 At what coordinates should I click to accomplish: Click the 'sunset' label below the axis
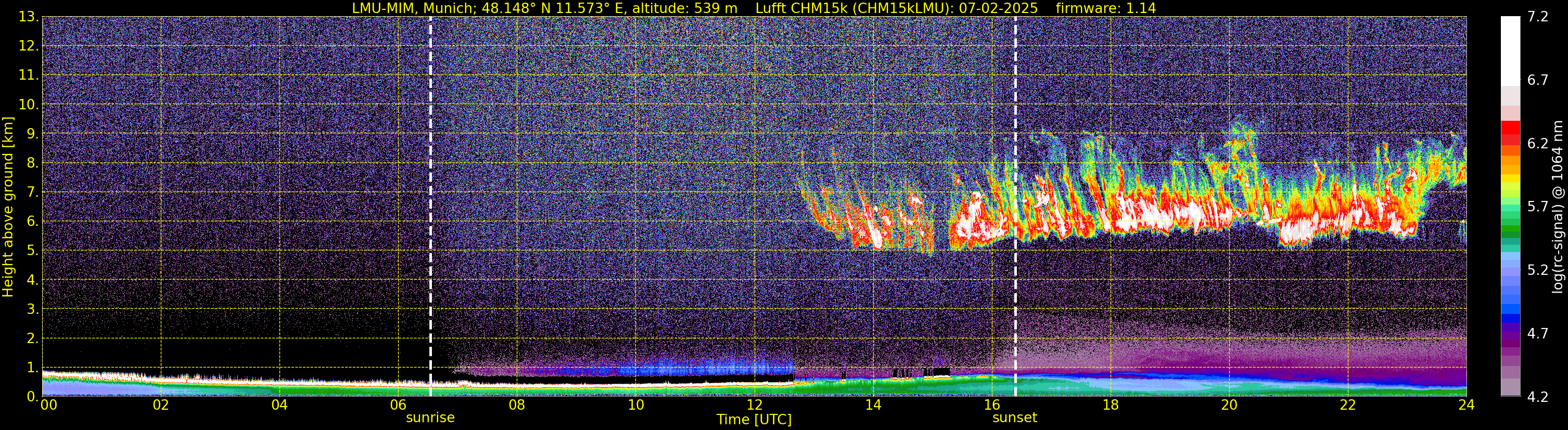pyautogui.click(x=1015, y=418)
